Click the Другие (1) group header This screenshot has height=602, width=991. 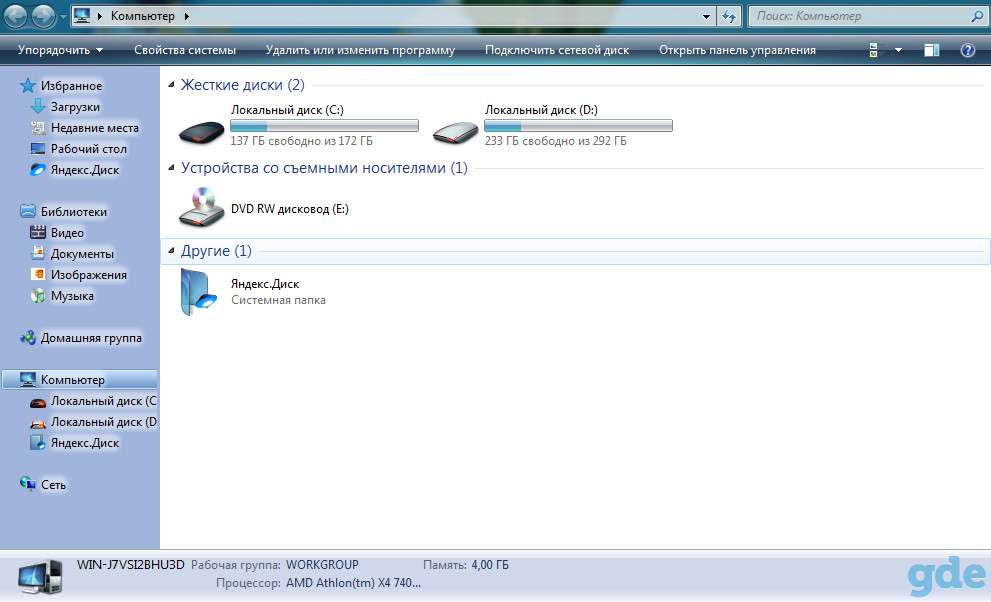tap(216, 251)
